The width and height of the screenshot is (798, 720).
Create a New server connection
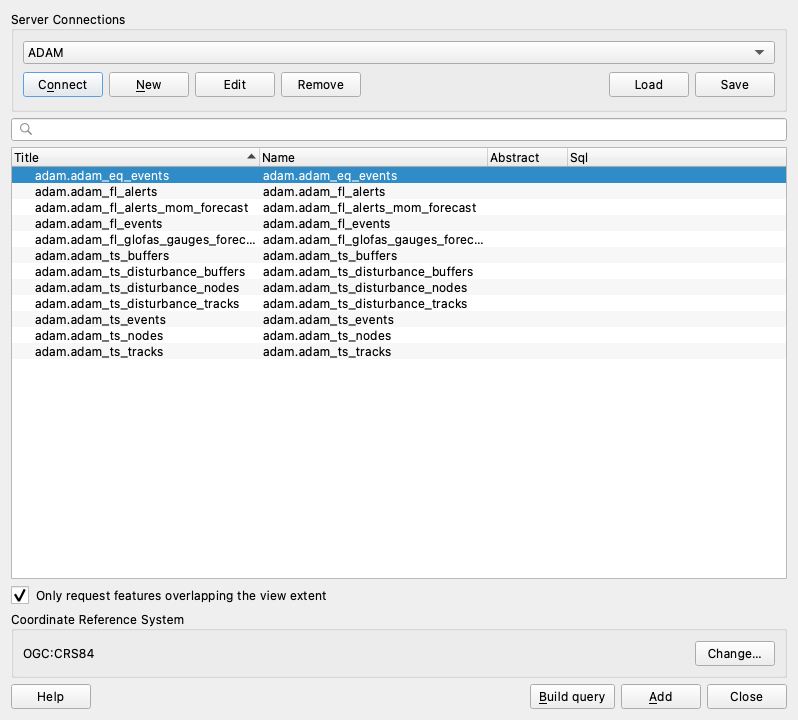click(149, 84)
